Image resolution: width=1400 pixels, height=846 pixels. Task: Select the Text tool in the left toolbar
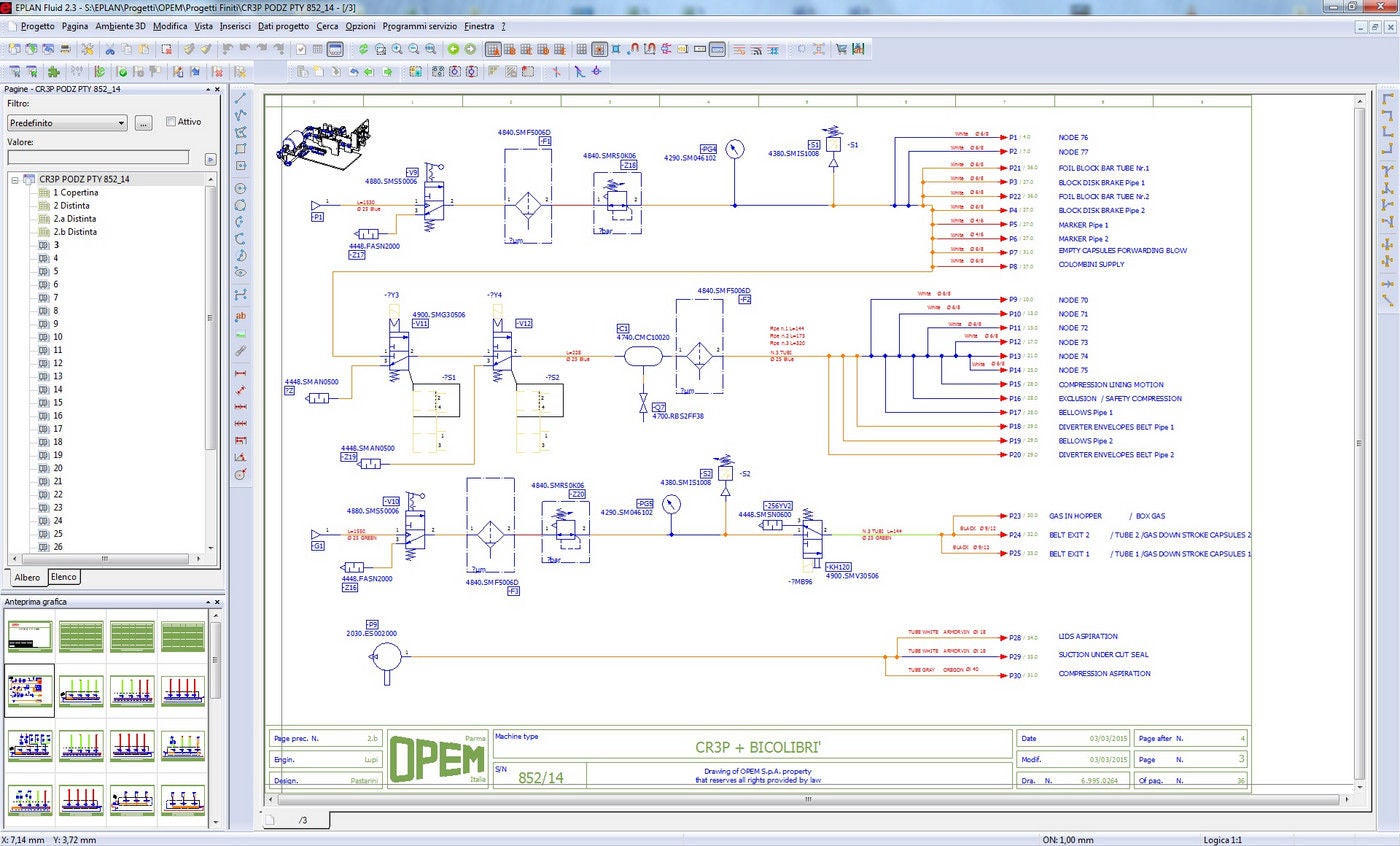[x=239, y=315]
